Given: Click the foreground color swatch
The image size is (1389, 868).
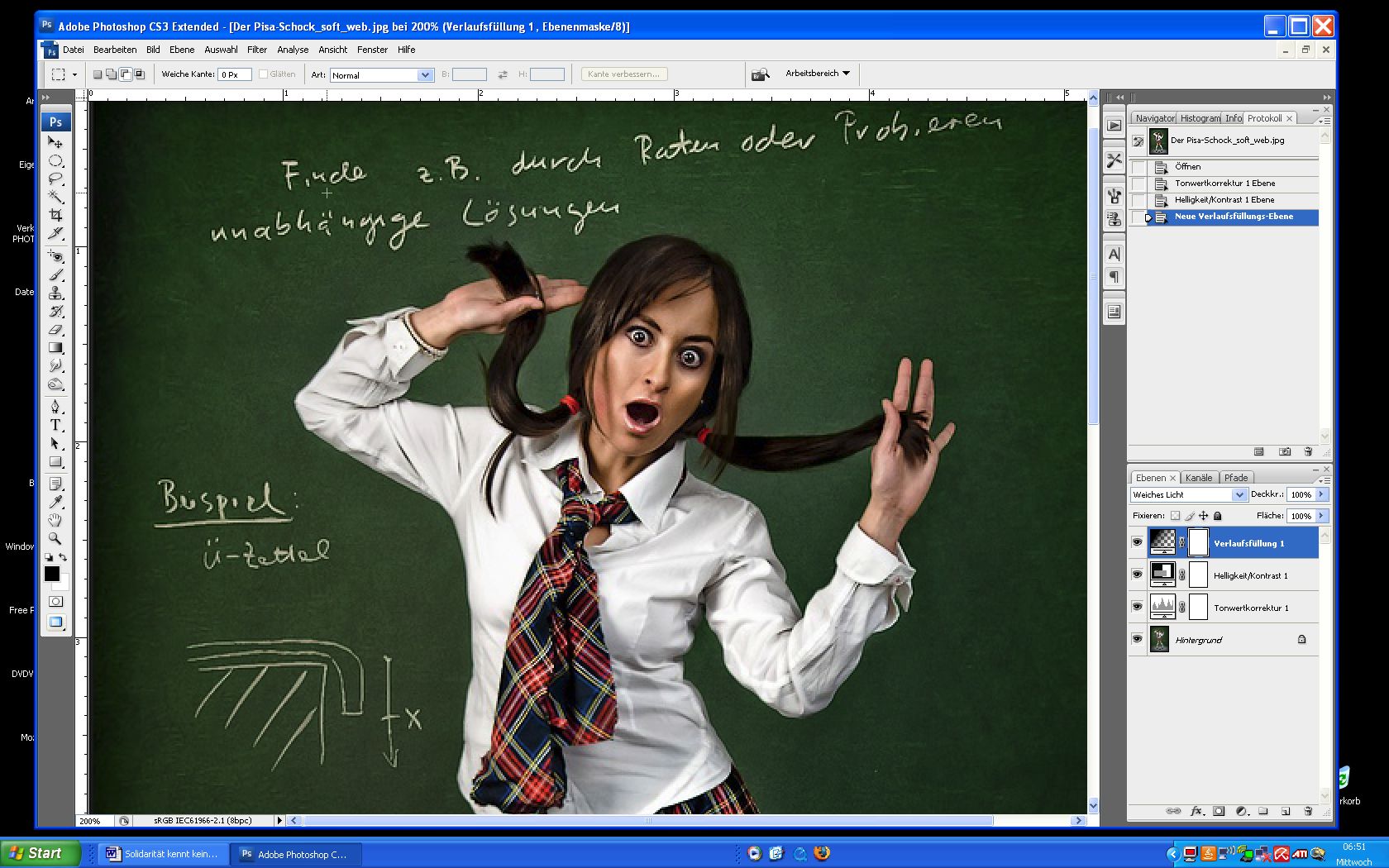Looking at the screenshot, I should pyautogui.click(x=51, y=574).
